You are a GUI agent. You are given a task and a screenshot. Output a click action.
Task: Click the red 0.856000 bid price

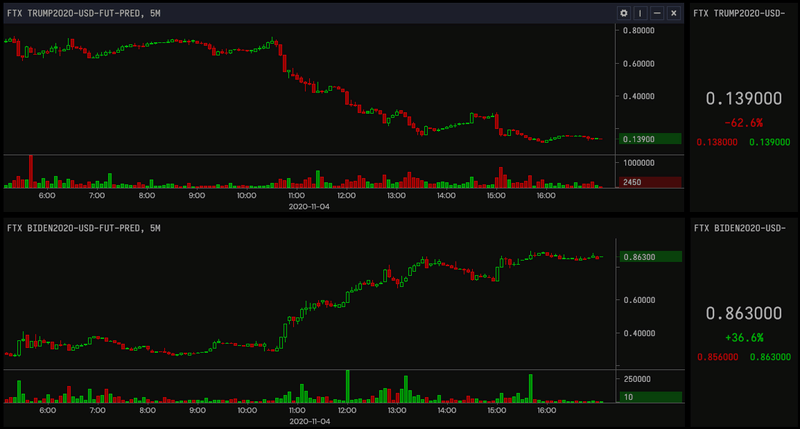(717, 357)
